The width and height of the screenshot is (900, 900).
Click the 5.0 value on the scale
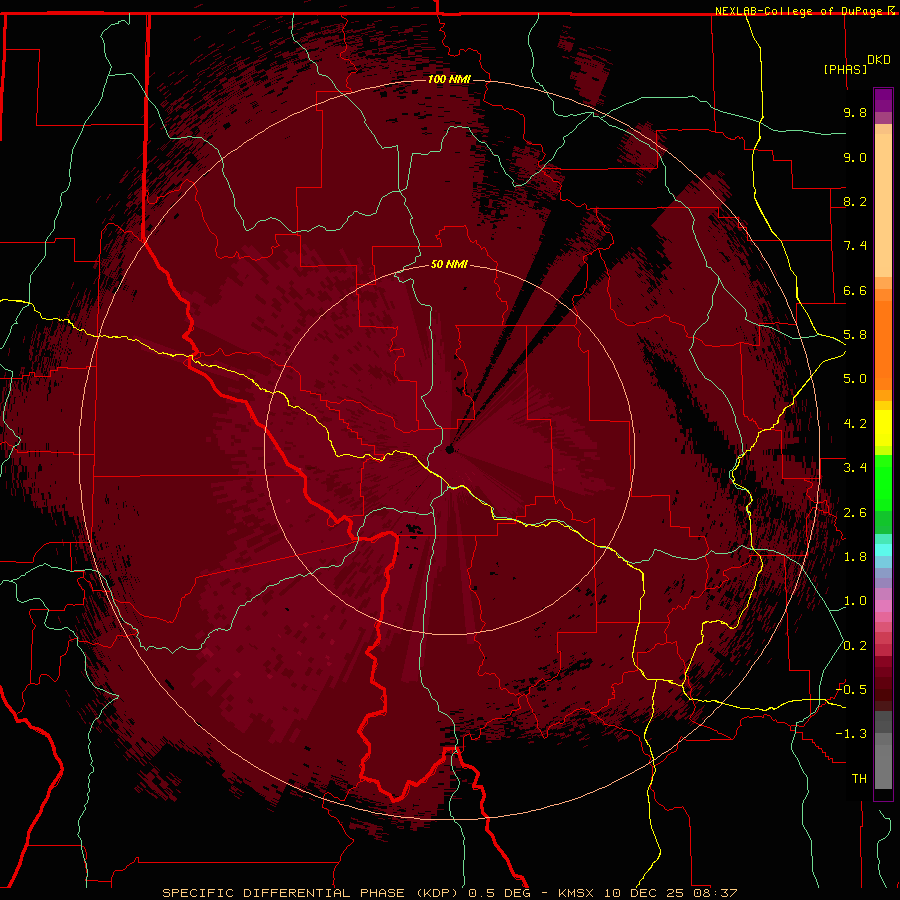point(855,379)
